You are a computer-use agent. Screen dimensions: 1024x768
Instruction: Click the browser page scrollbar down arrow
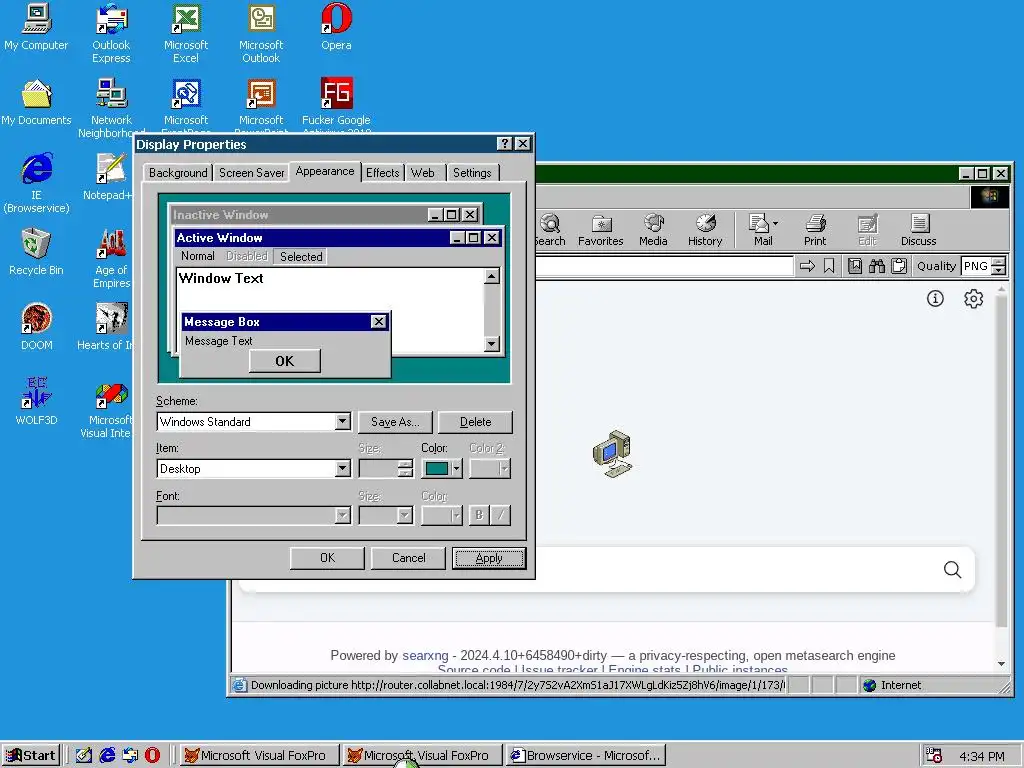1001,664
